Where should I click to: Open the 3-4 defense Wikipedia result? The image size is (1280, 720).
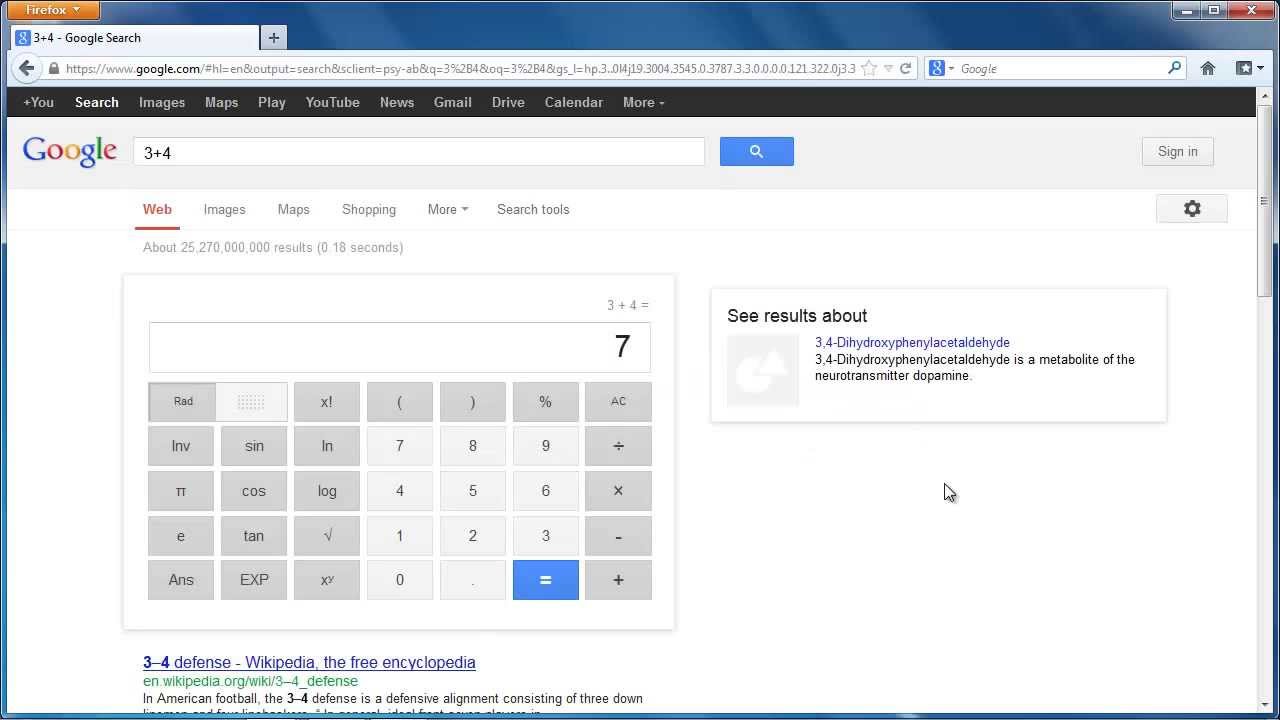coord(309,662)
